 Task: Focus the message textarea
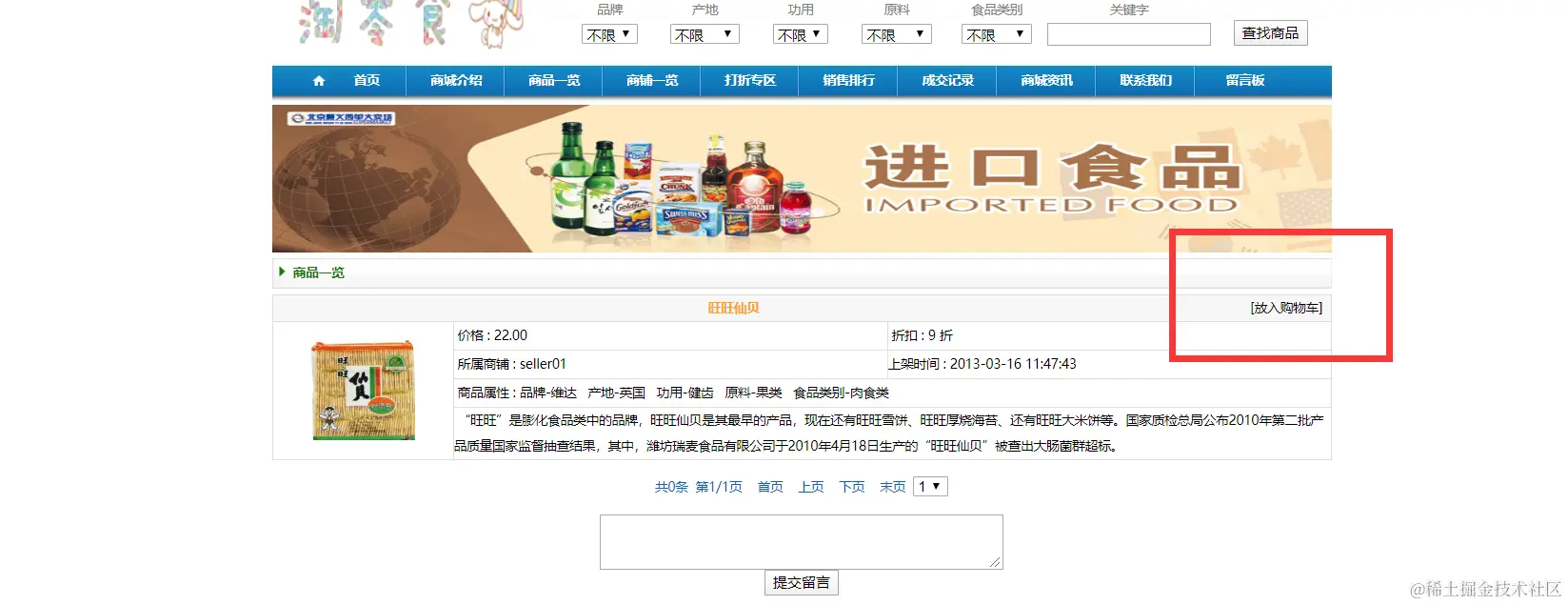[x=801, y=542]
